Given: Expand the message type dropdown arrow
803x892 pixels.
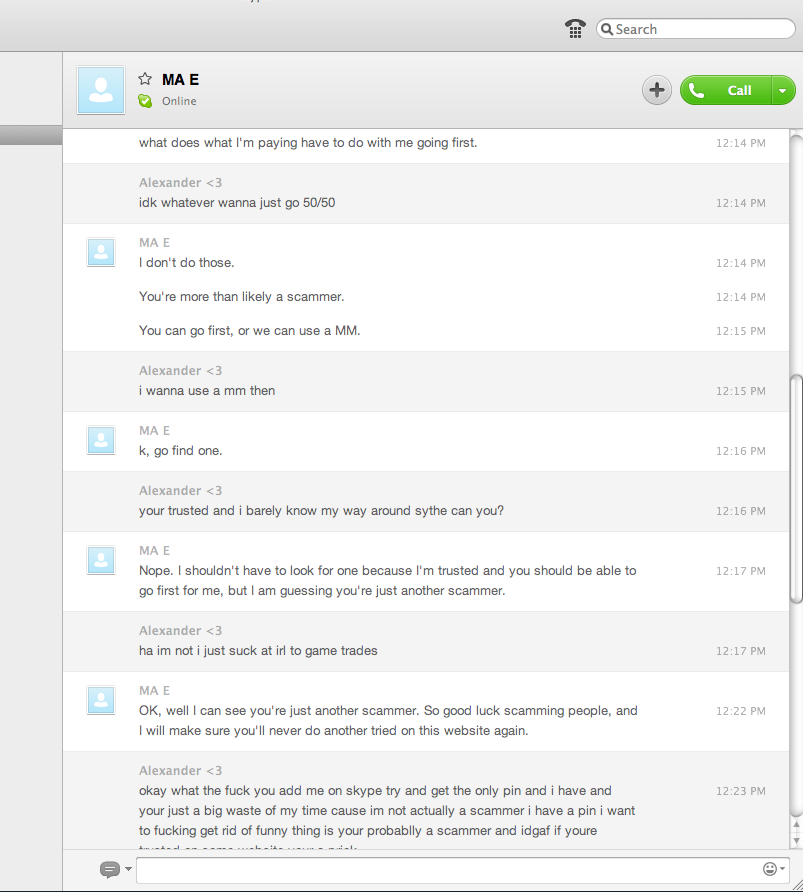Looking at the screenshot, I should 129,869.
